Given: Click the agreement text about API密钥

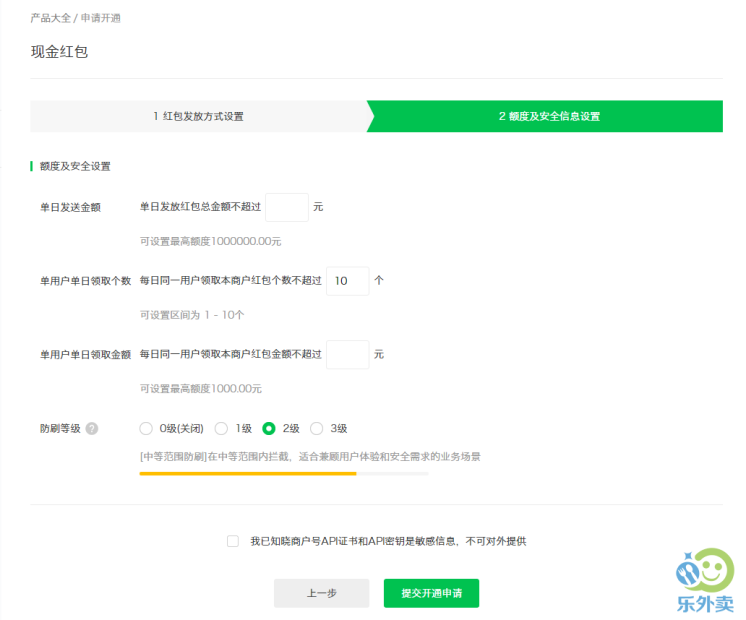Looking at the screenshot, I should point(387,541).
